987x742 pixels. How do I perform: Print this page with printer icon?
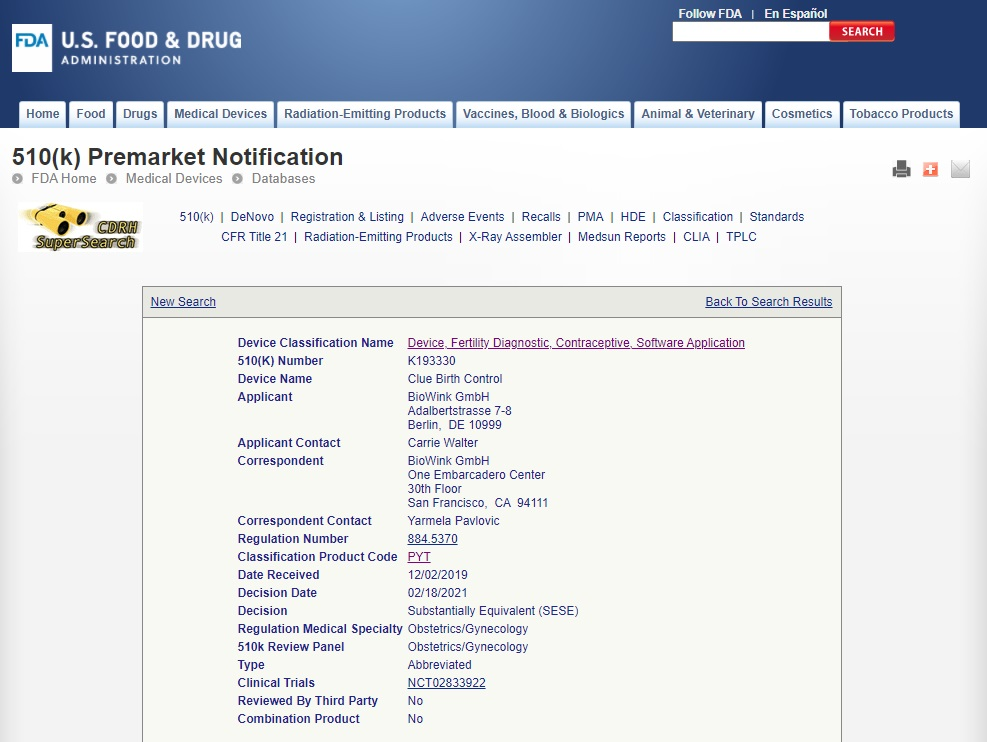point(901,169)
